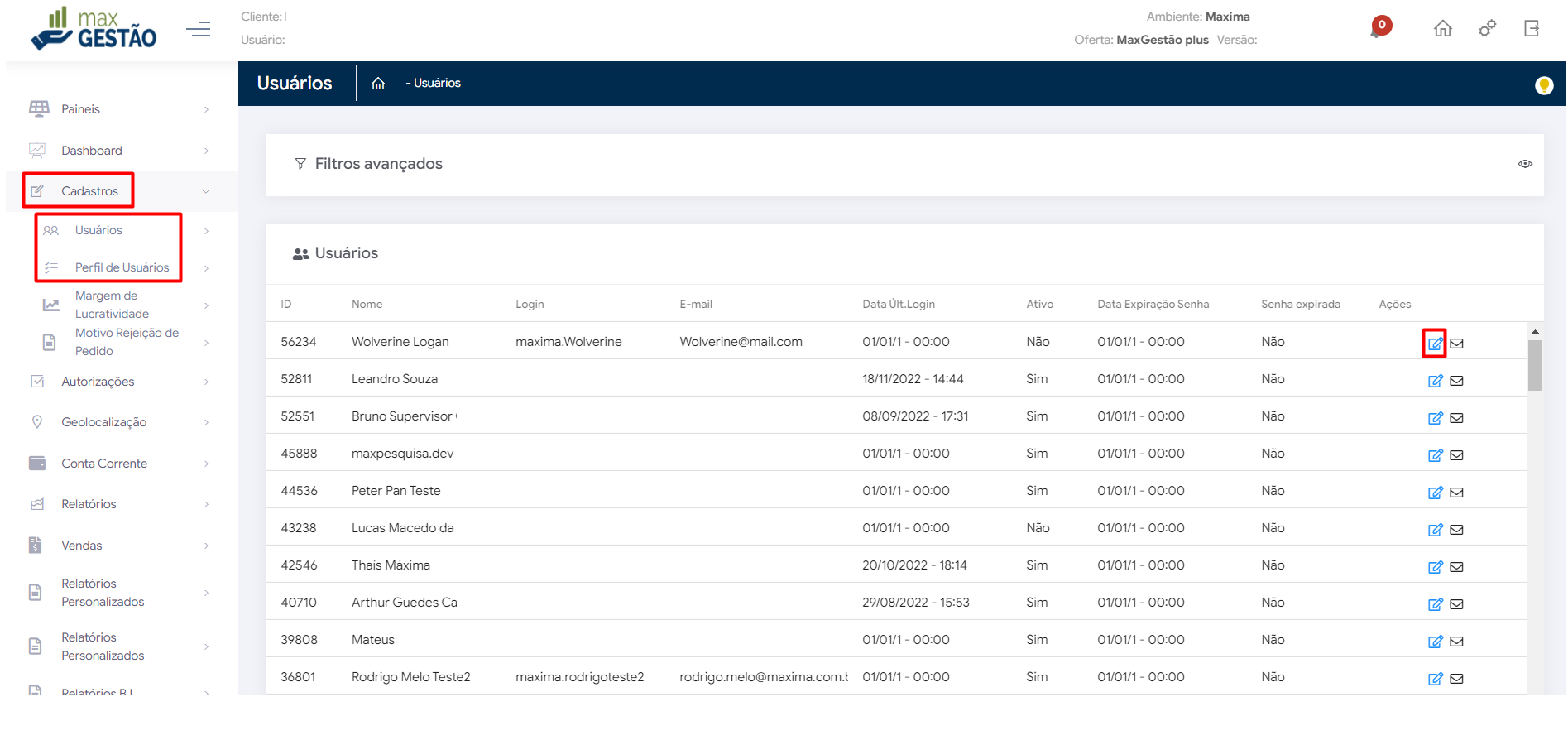1568x745 pixels.
Task: Open the Dashboard sidebar item
Action: click(x=91, y=151)
